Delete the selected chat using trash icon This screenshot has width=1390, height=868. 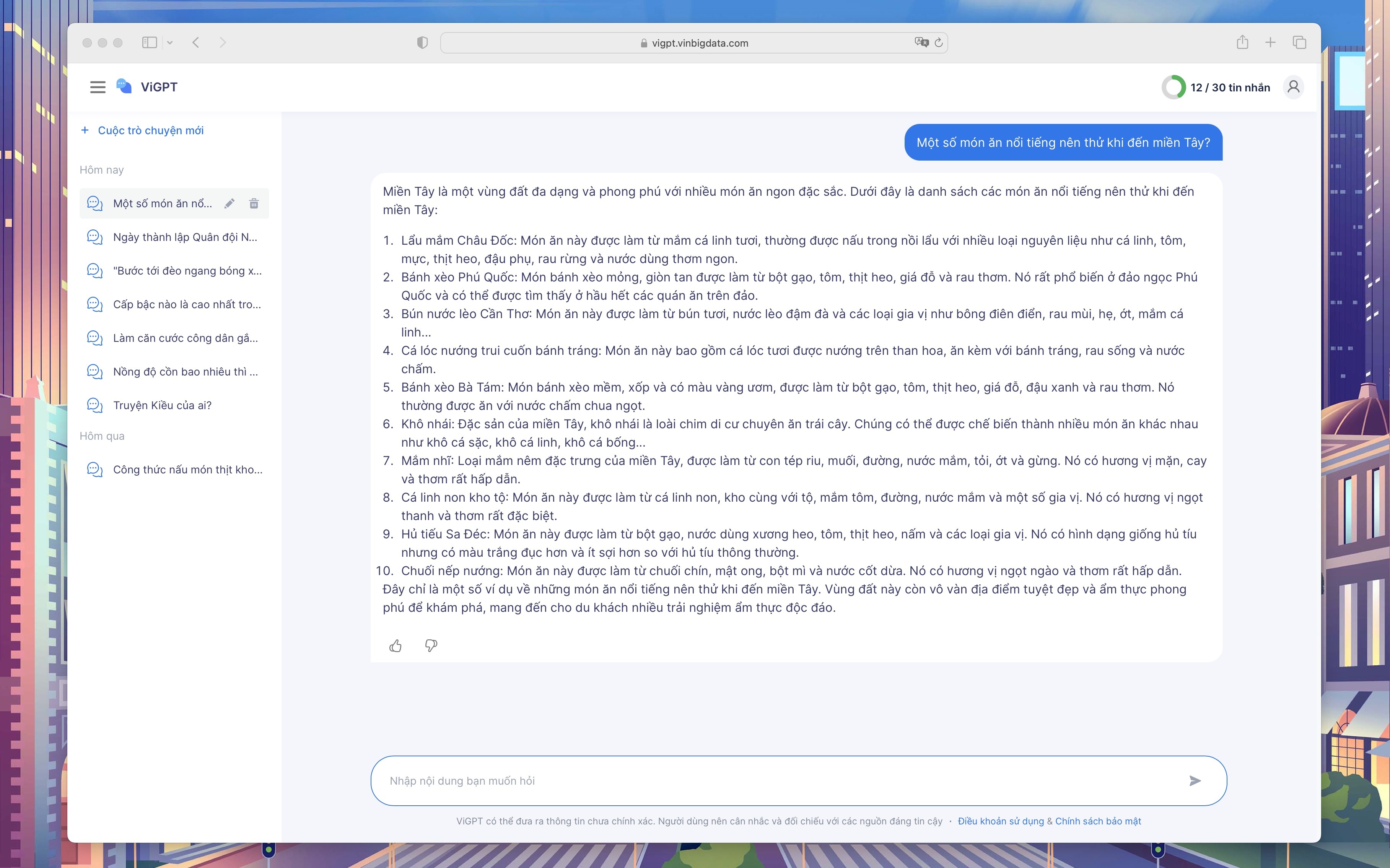(254, 203)
